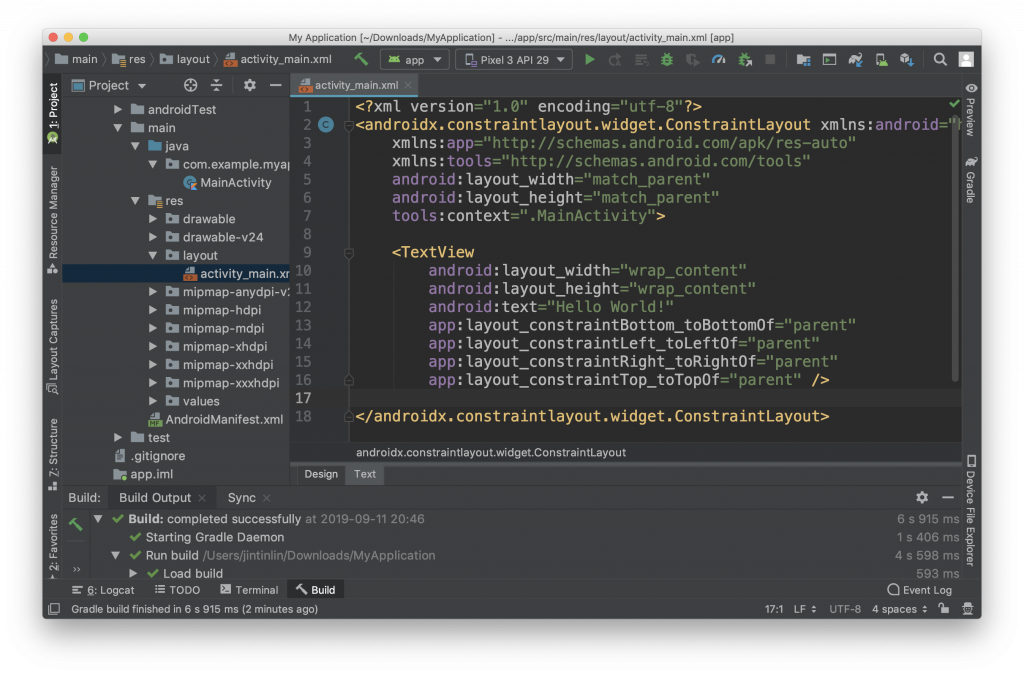This screenshot has width=1024, height=675.
Task: Click the user account avatar icon
Action: tap(966, 59)
